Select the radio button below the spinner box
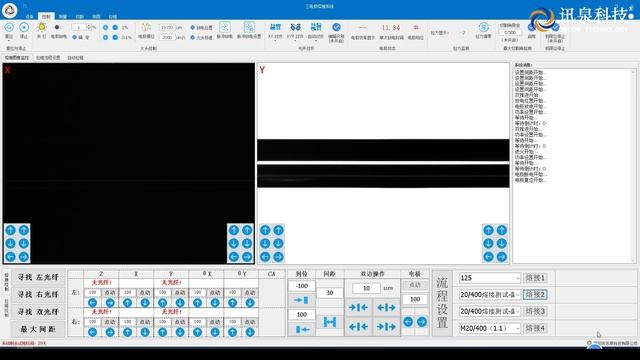The height and width of the screenshot is (360, 640). point(74,37)
